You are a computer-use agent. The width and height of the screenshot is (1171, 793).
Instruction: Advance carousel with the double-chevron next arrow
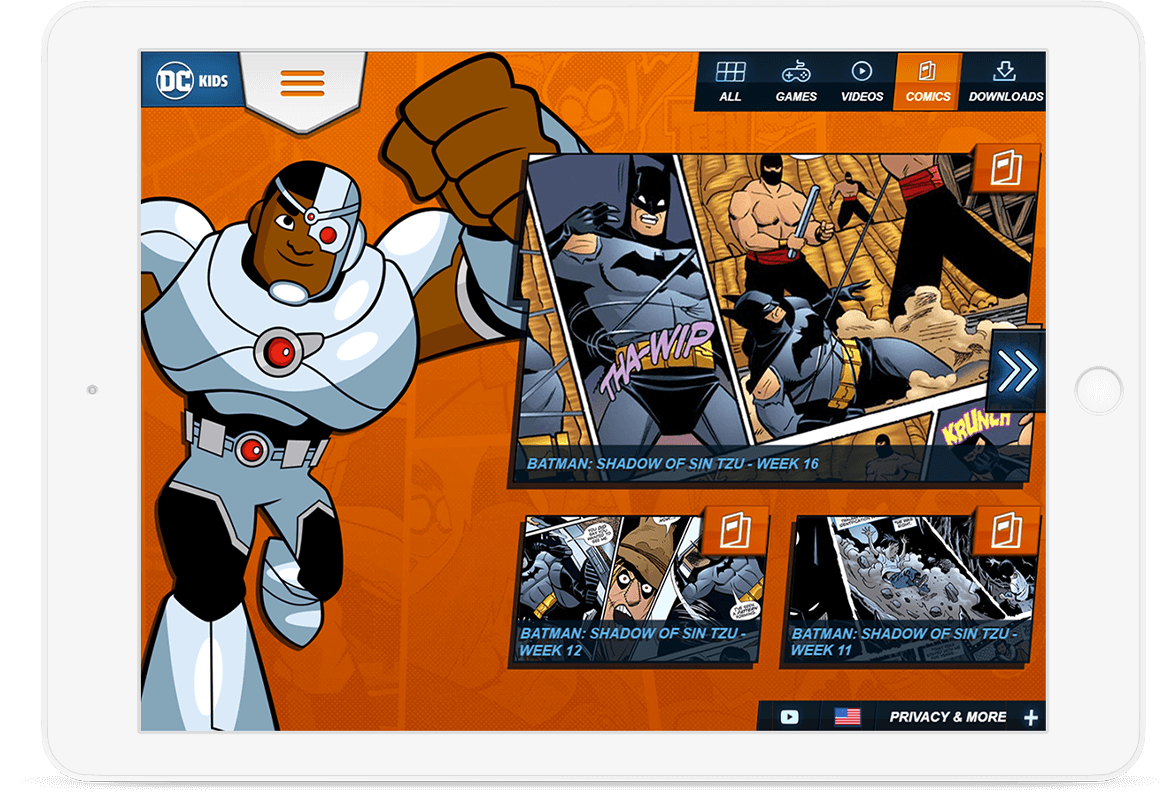(1017, 370)
